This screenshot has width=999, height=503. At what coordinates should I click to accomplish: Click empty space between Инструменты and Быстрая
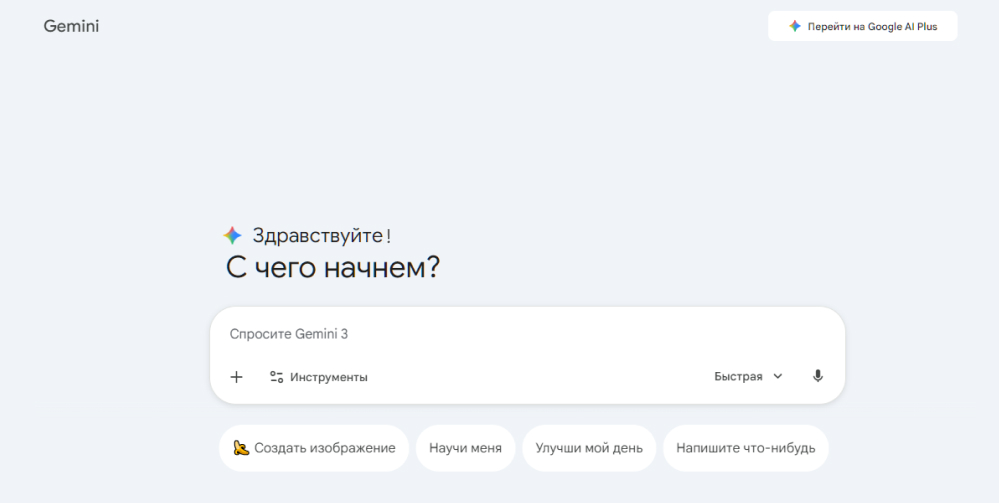(x=540, y=377)
